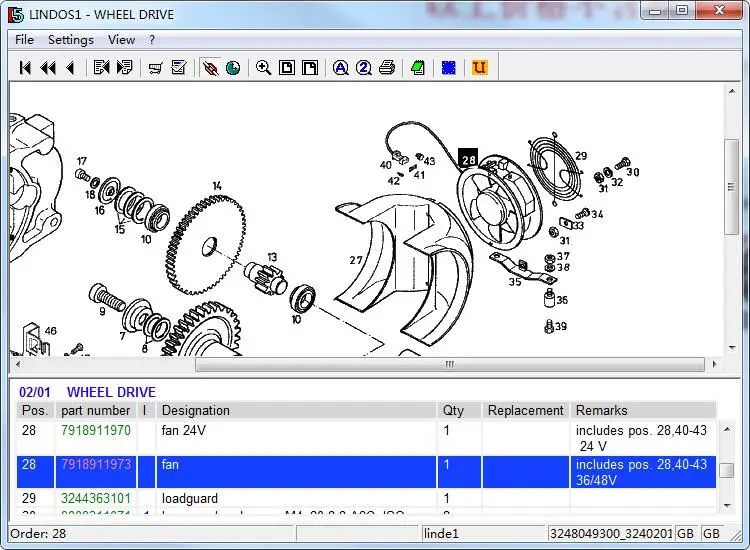
Task: Click the orange U icon
Action: (479, 68)
